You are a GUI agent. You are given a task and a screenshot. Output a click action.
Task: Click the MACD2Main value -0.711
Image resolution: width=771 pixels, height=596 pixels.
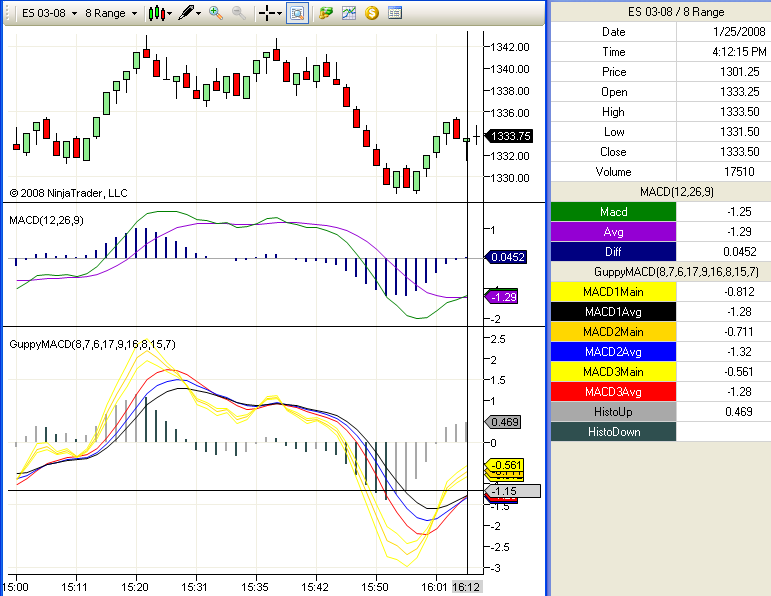click(x=739, y=332)
